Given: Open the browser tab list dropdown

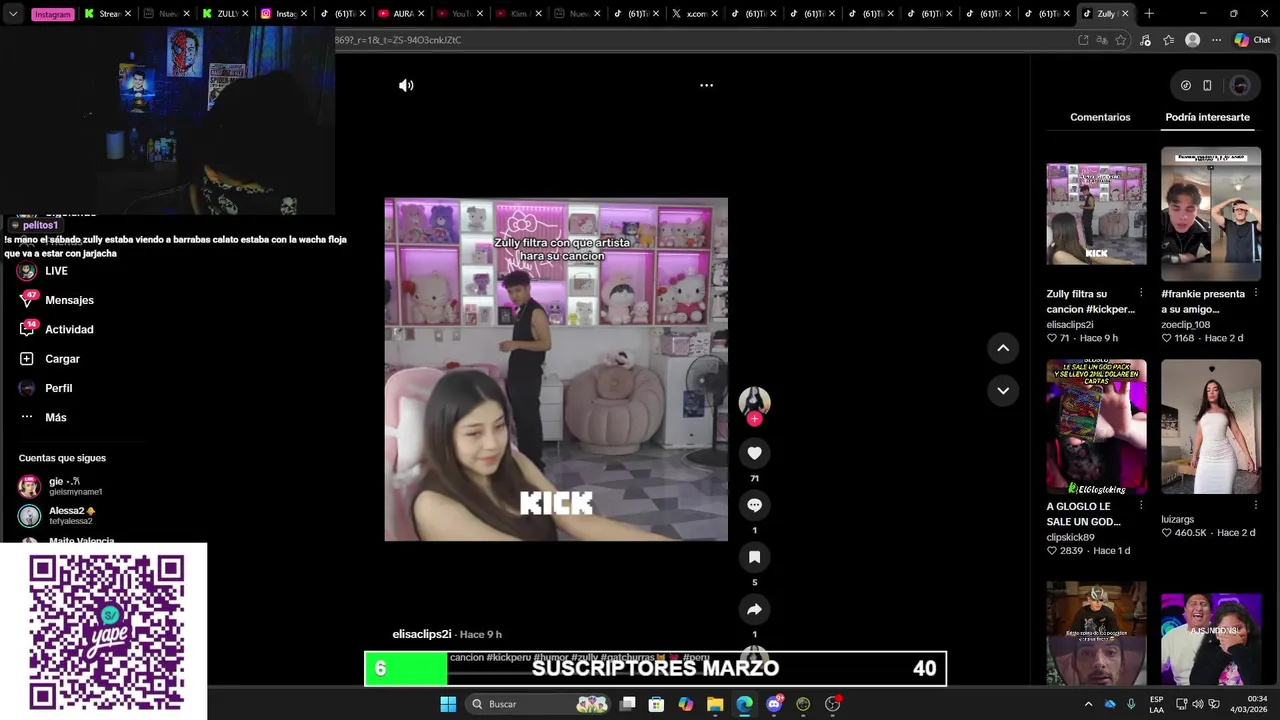Looking at the screenshot, I should 13,14.
